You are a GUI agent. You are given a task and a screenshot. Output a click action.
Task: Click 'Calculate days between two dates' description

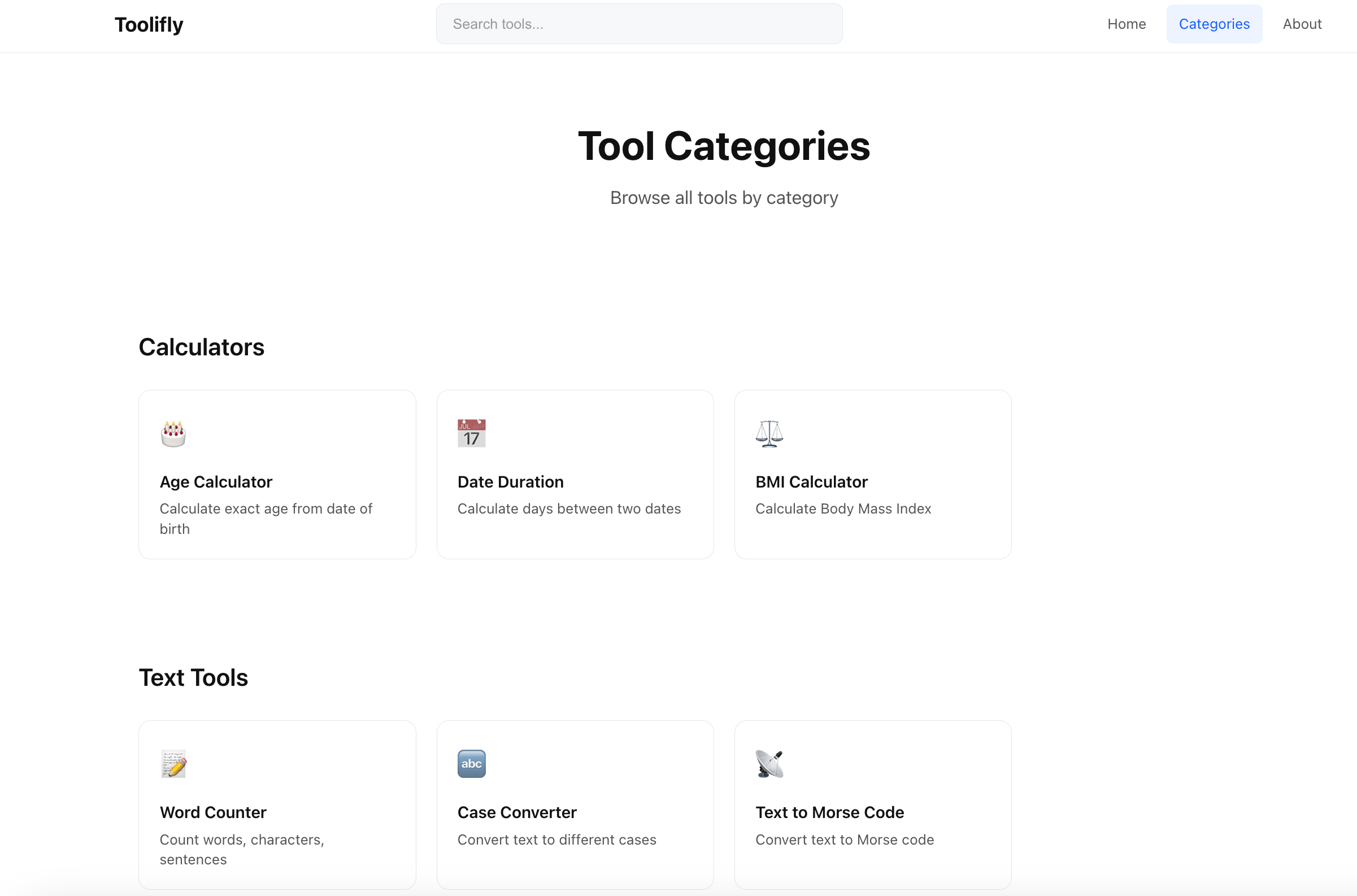pos(569,508)
